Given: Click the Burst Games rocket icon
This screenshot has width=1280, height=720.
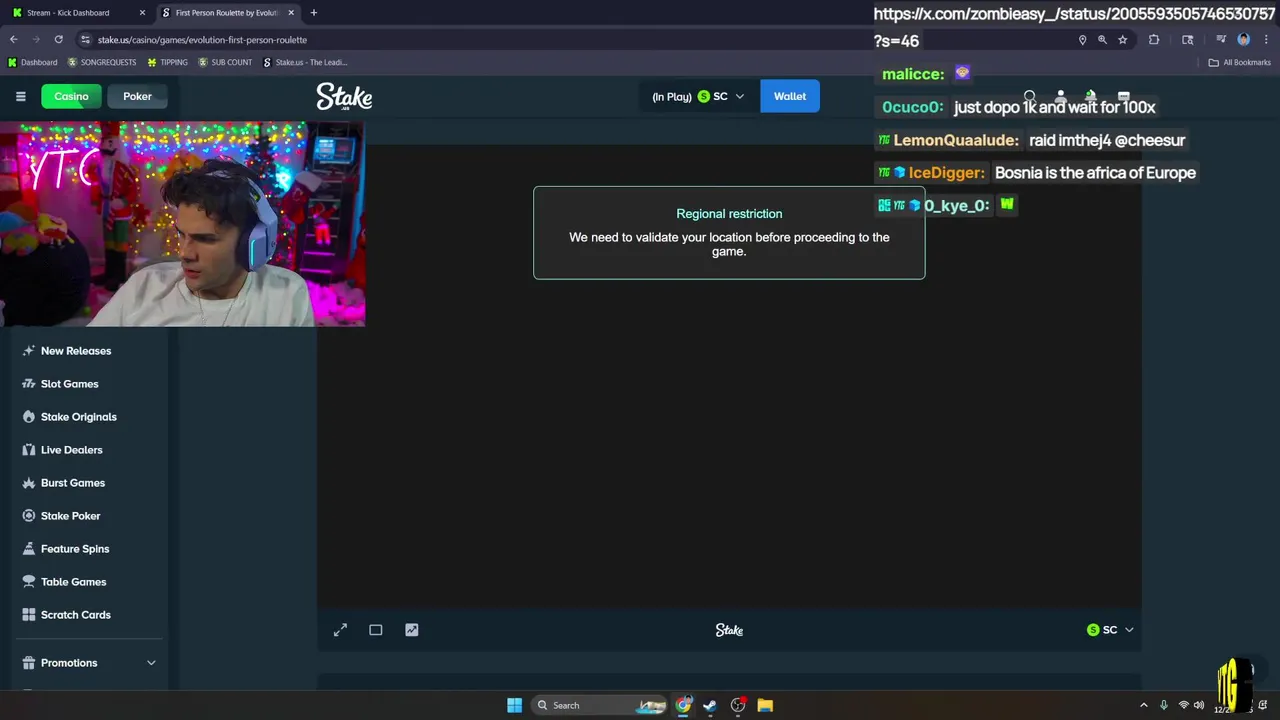Looking at the screenshot, I should coord(29,483).
